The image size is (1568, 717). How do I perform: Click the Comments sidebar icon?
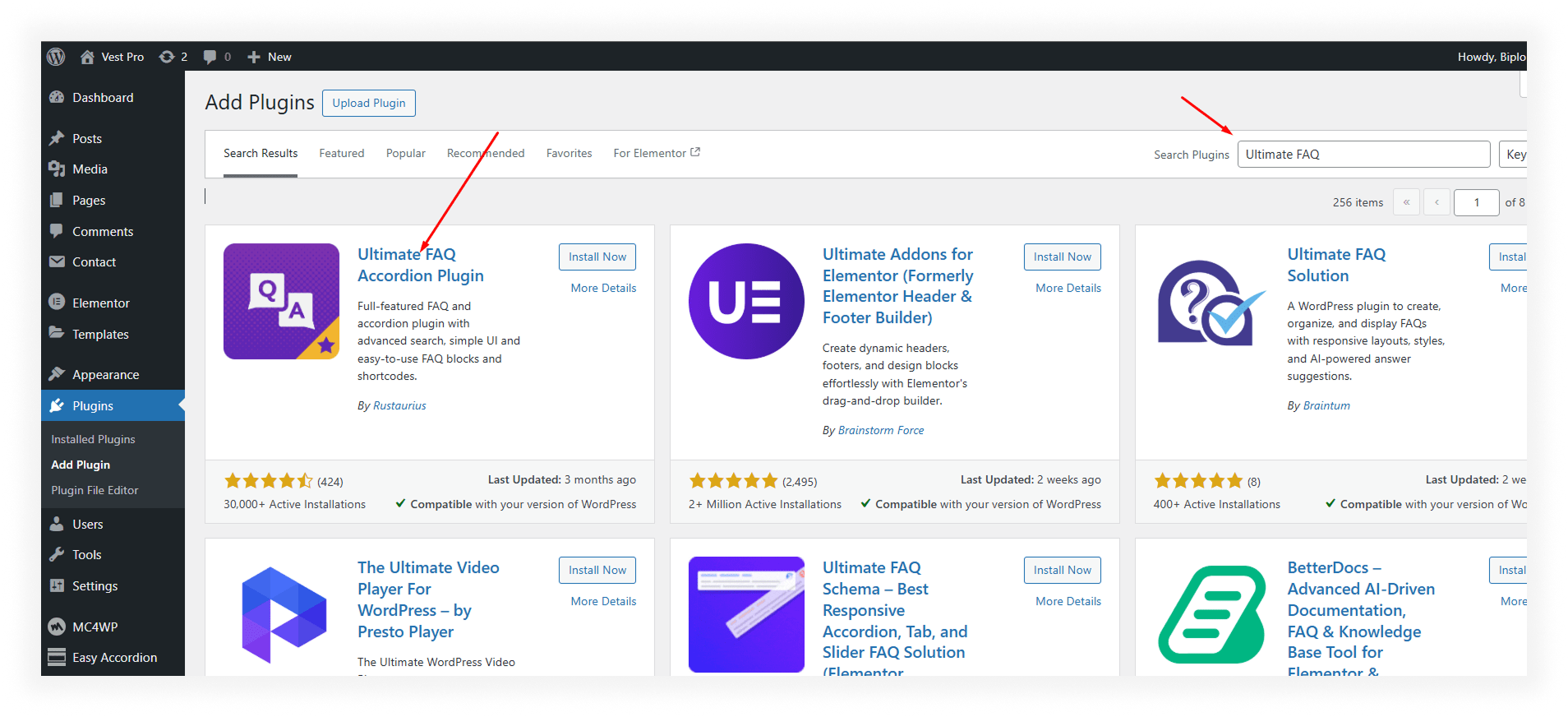tap(57, 231)
